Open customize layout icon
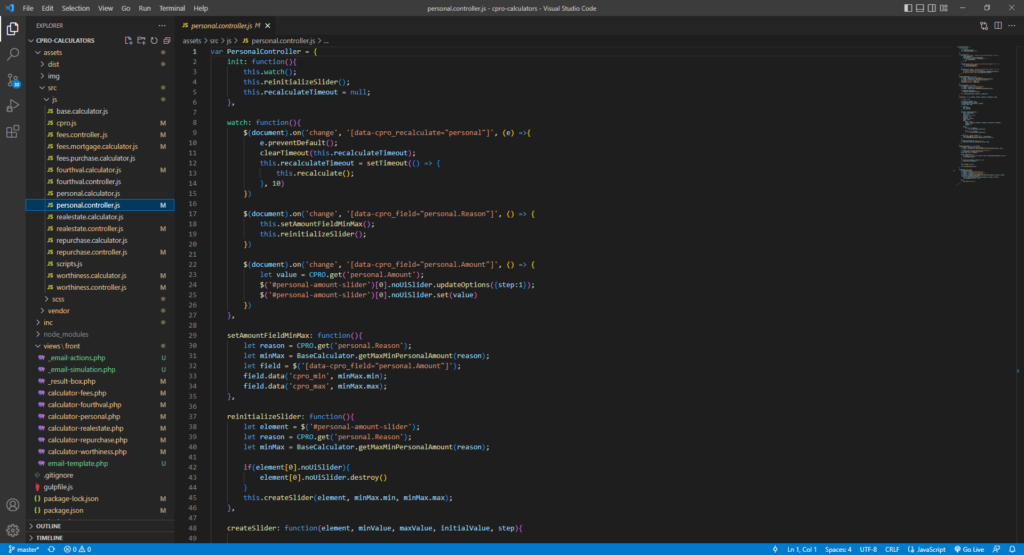This screenshot has height=555, width=1024. pyautogui.click(x=944, y=8)
